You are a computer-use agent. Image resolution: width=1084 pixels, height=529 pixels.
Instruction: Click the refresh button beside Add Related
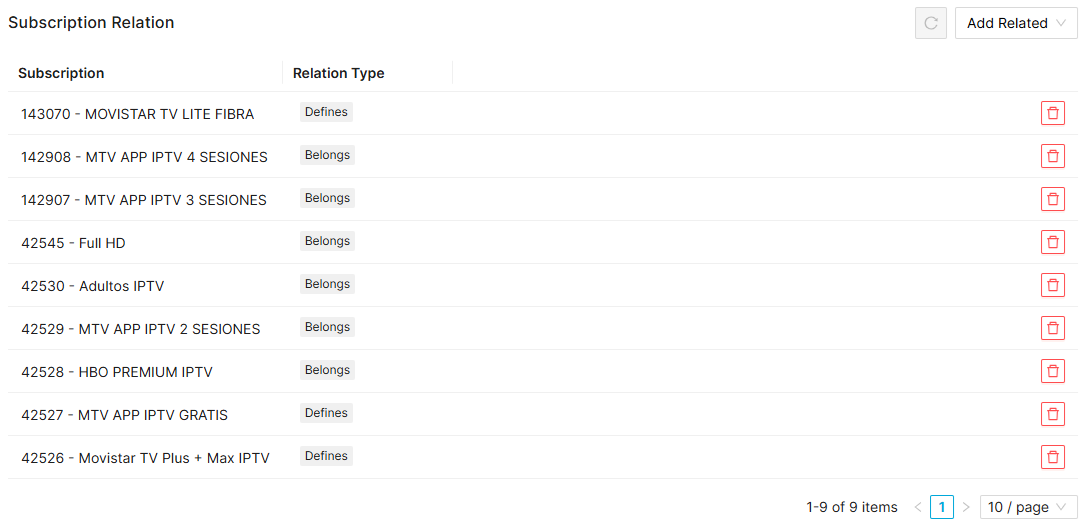930,23
